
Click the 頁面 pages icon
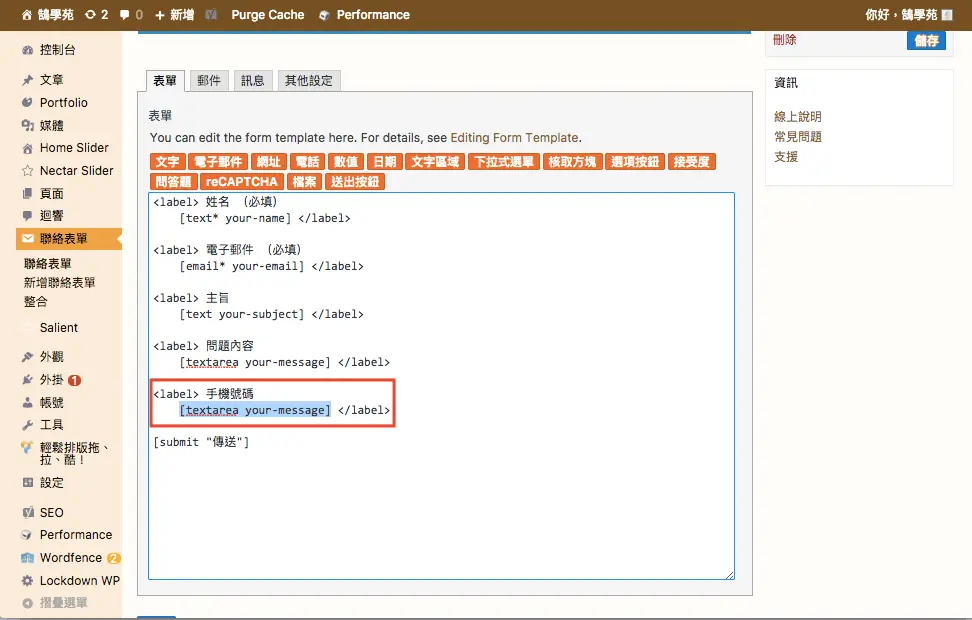coord(27,193)
